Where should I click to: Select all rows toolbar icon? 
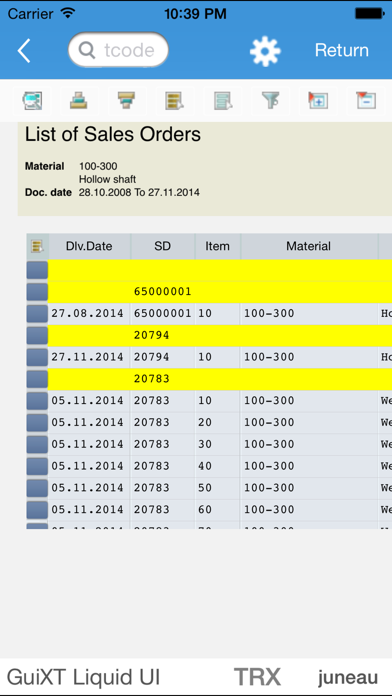[x=174, y=100]
